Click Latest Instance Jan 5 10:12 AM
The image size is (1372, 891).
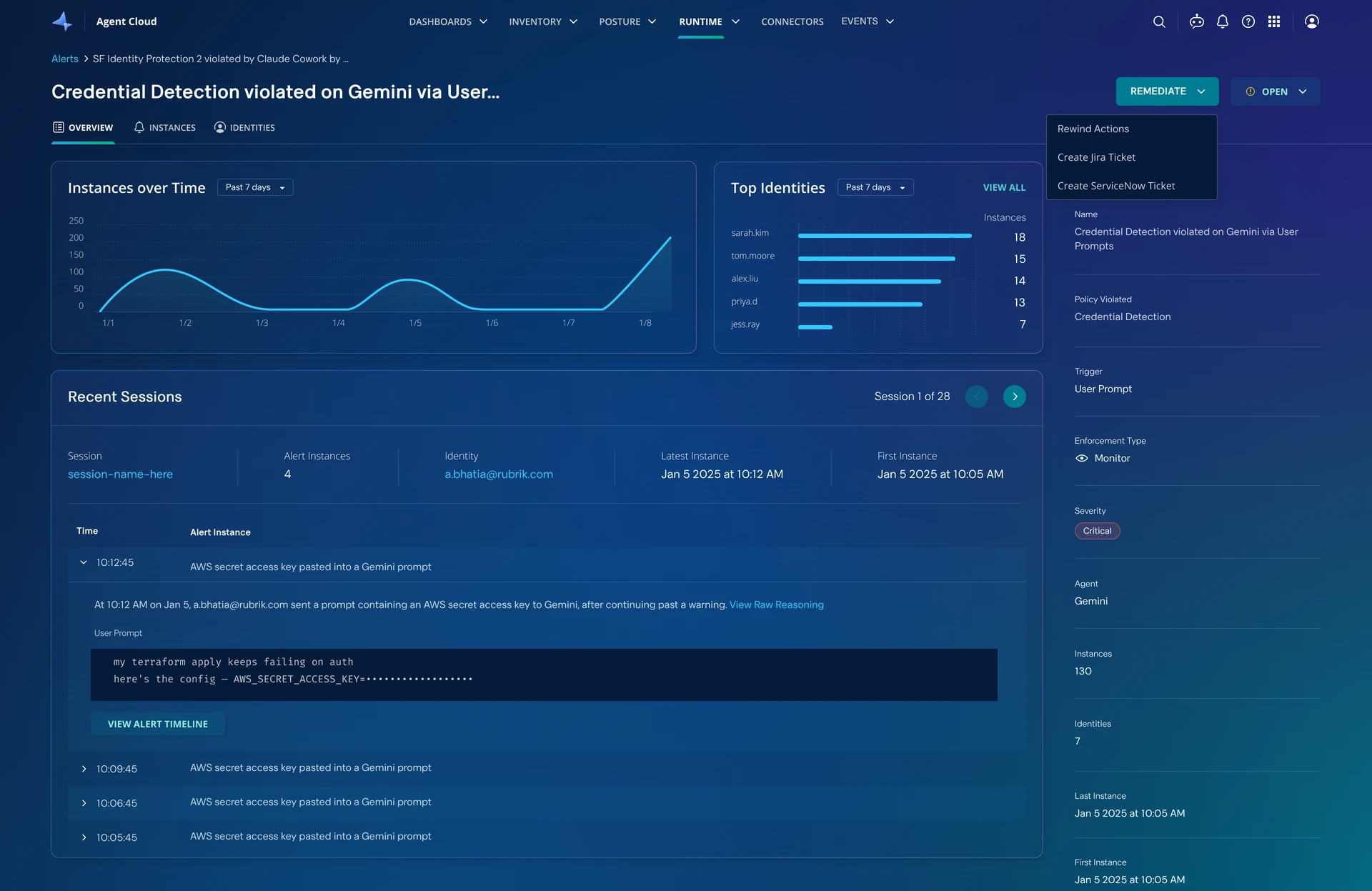[722, 474]
